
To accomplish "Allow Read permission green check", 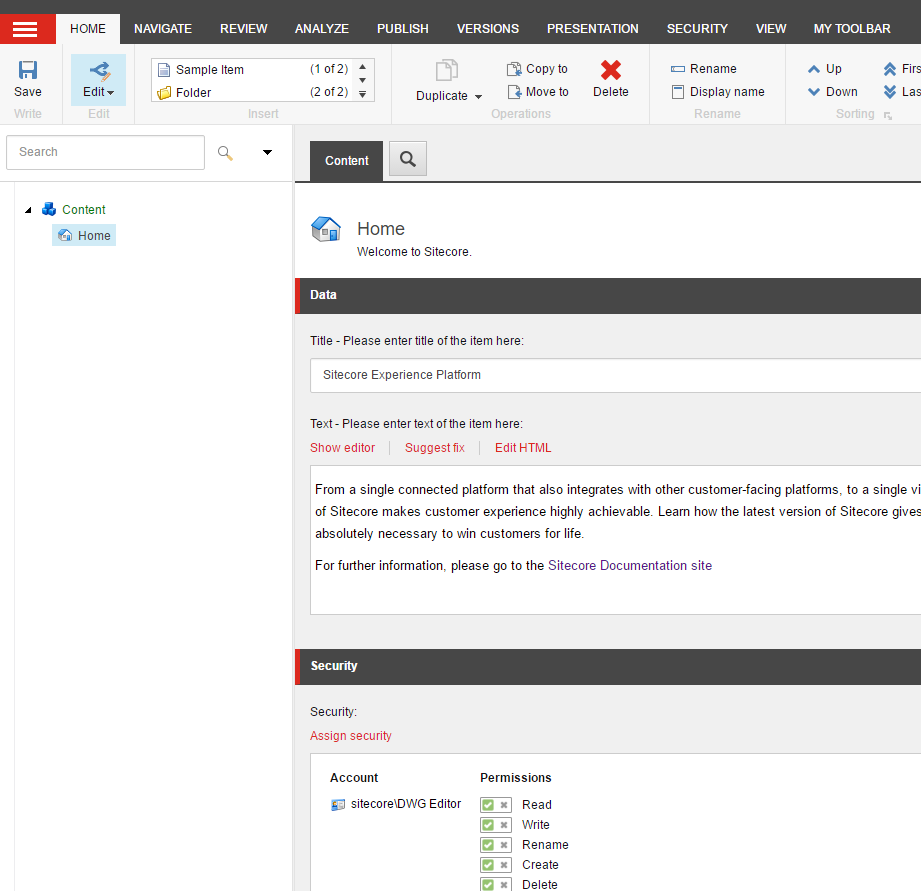I will pyautogui.click(x=488, y=805).
